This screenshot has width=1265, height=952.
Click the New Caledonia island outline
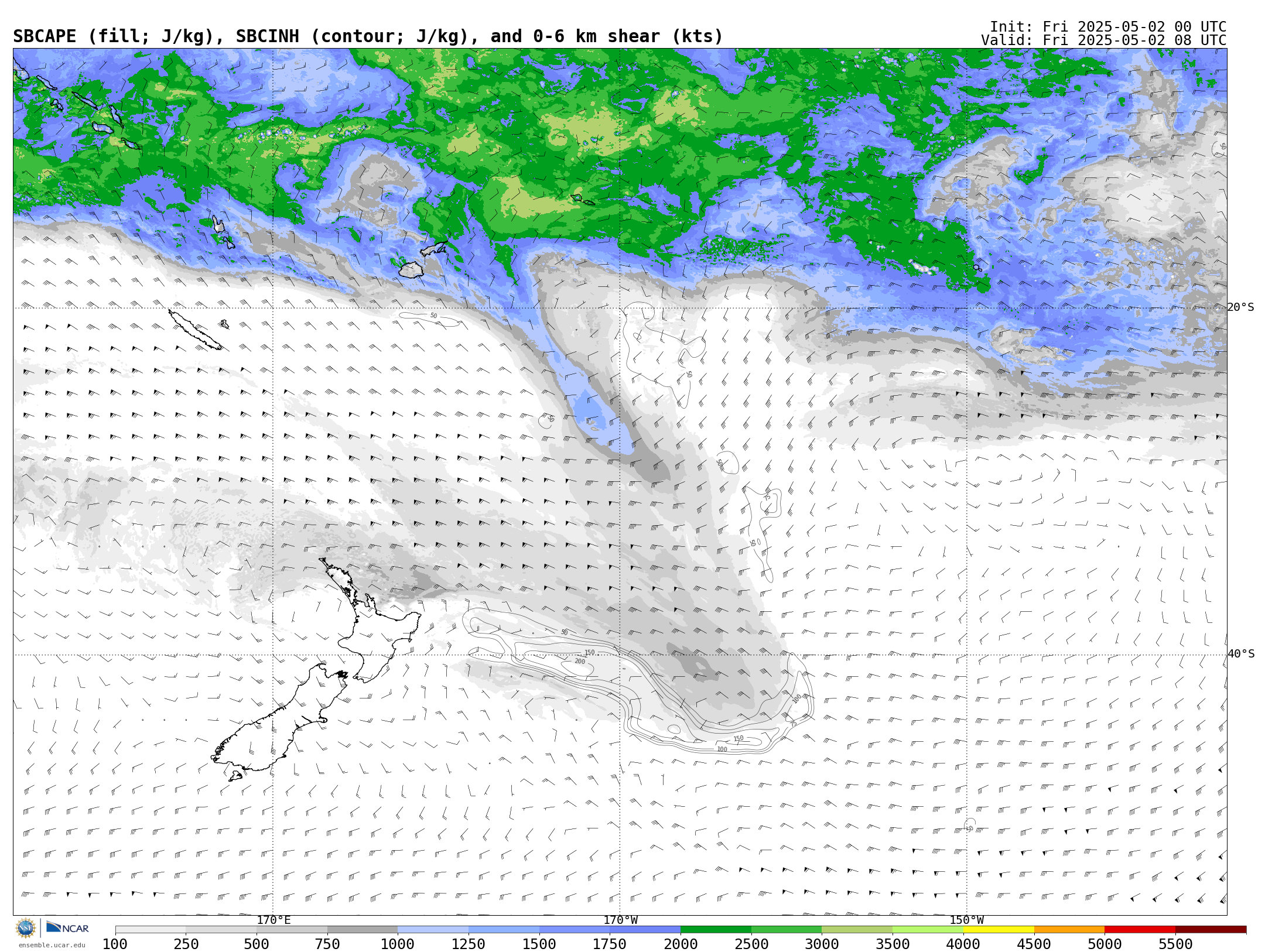[195, 330]
